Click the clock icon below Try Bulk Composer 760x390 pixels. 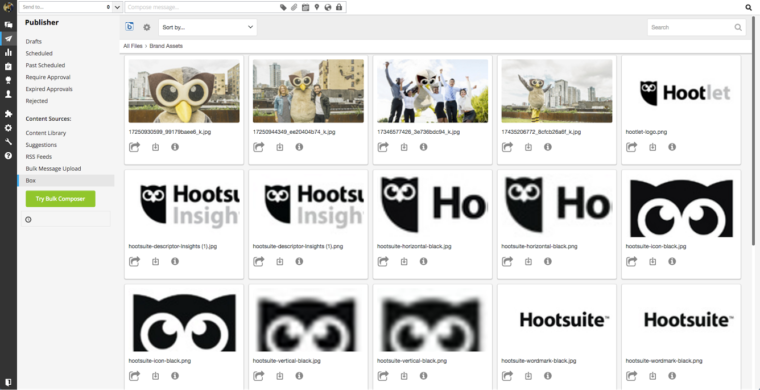(x=28, y=219)
